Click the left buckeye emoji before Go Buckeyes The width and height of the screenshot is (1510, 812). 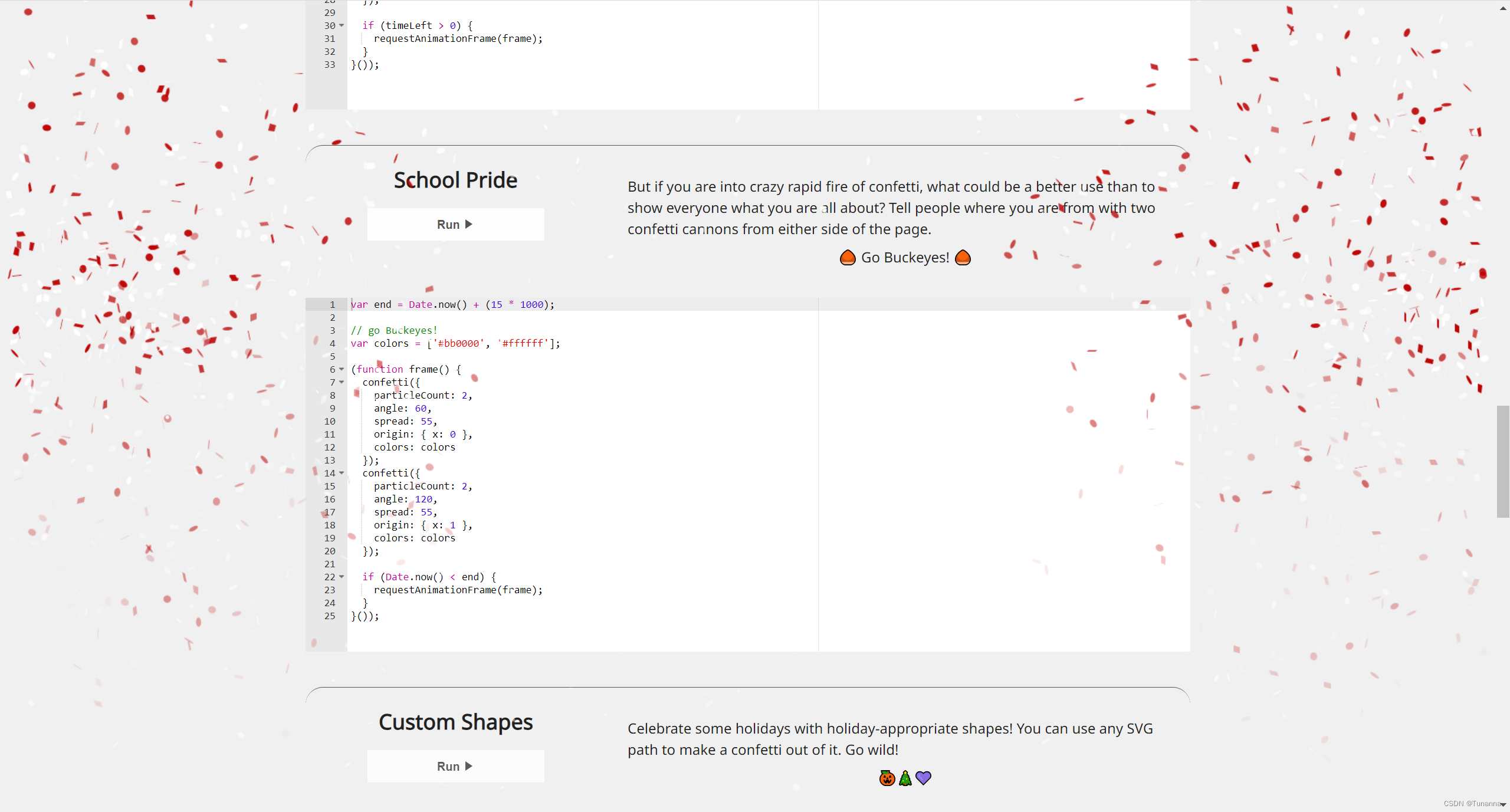click(x=848, y=258)
